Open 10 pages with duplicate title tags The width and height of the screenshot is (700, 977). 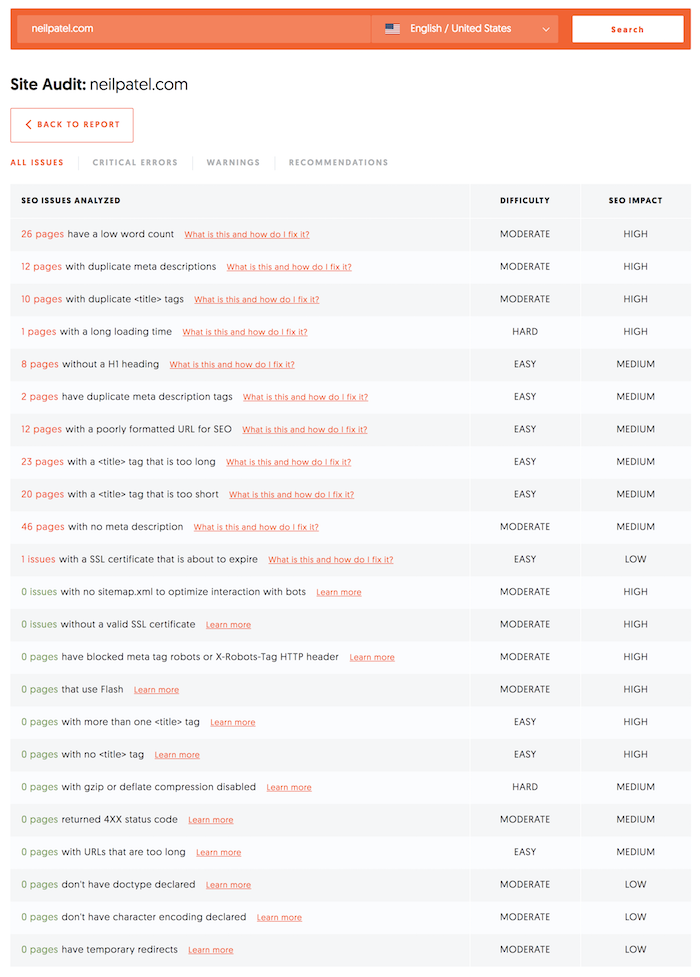[41, 299]
